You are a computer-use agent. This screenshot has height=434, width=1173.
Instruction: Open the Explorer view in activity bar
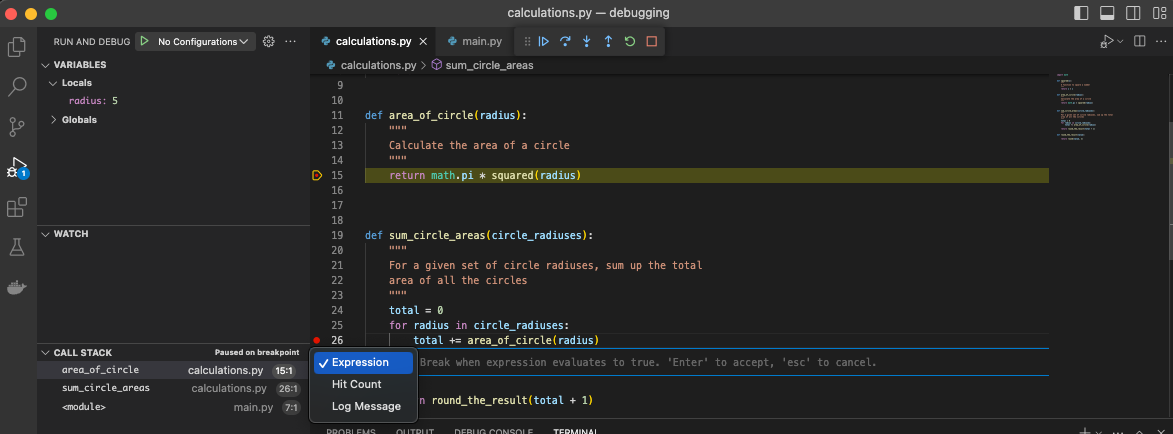[16, 47]
